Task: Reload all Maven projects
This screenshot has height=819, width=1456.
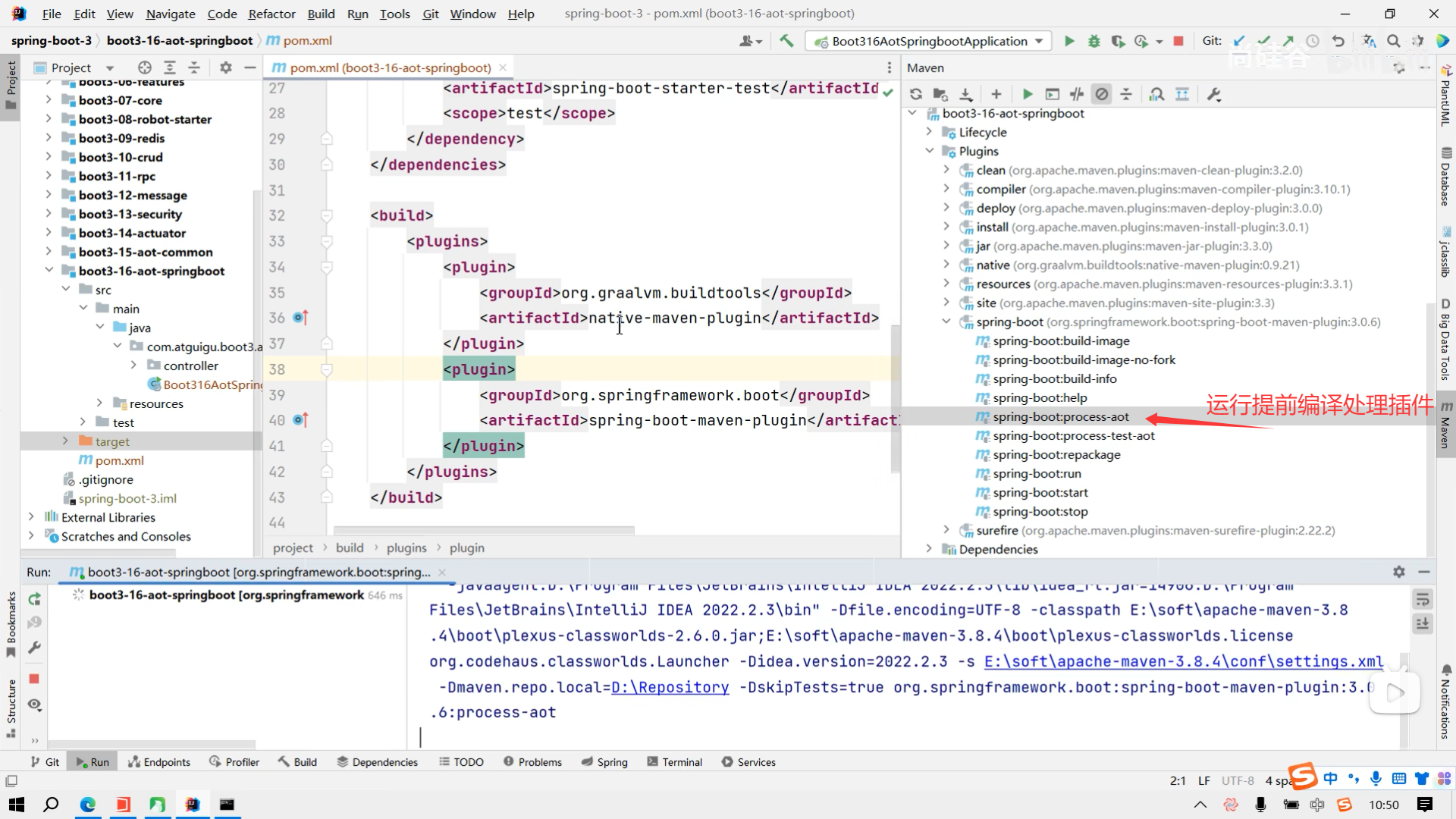Action: [x=916, y=94]
